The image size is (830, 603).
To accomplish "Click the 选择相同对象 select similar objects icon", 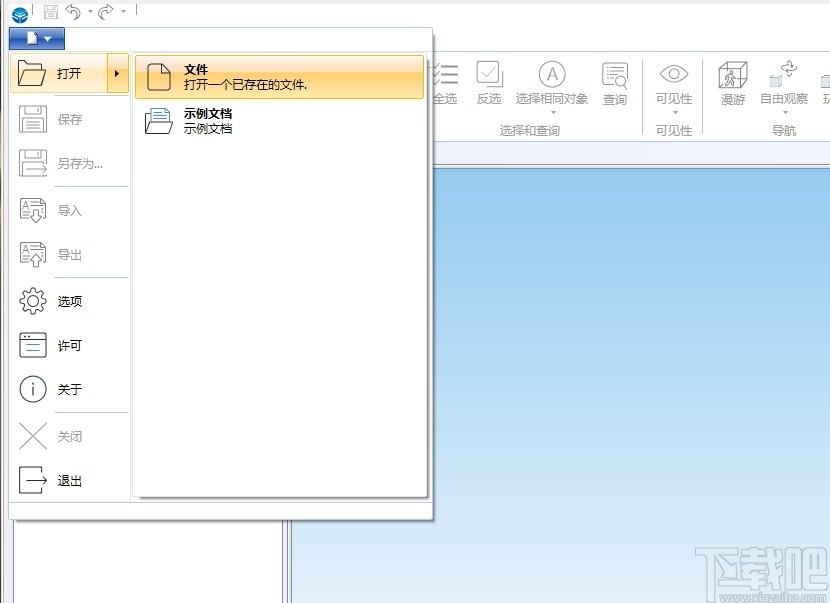I will coord(552,75).
